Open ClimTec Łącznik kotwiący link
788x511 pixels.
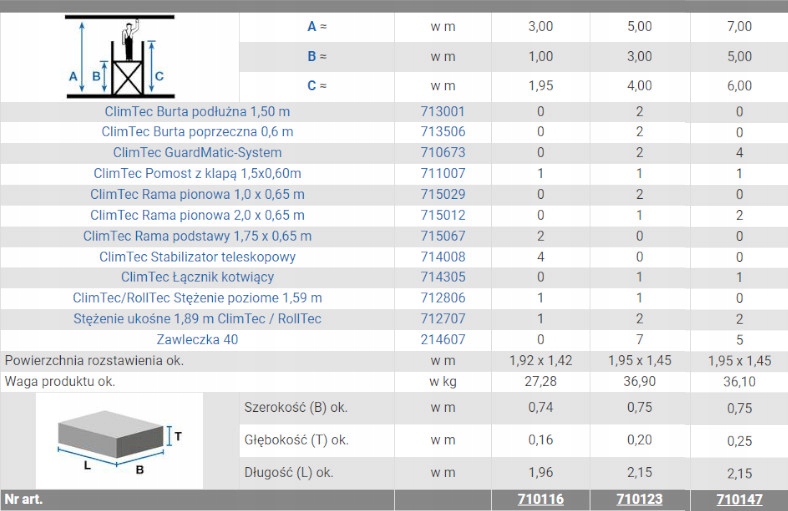[x=197, y=277]
